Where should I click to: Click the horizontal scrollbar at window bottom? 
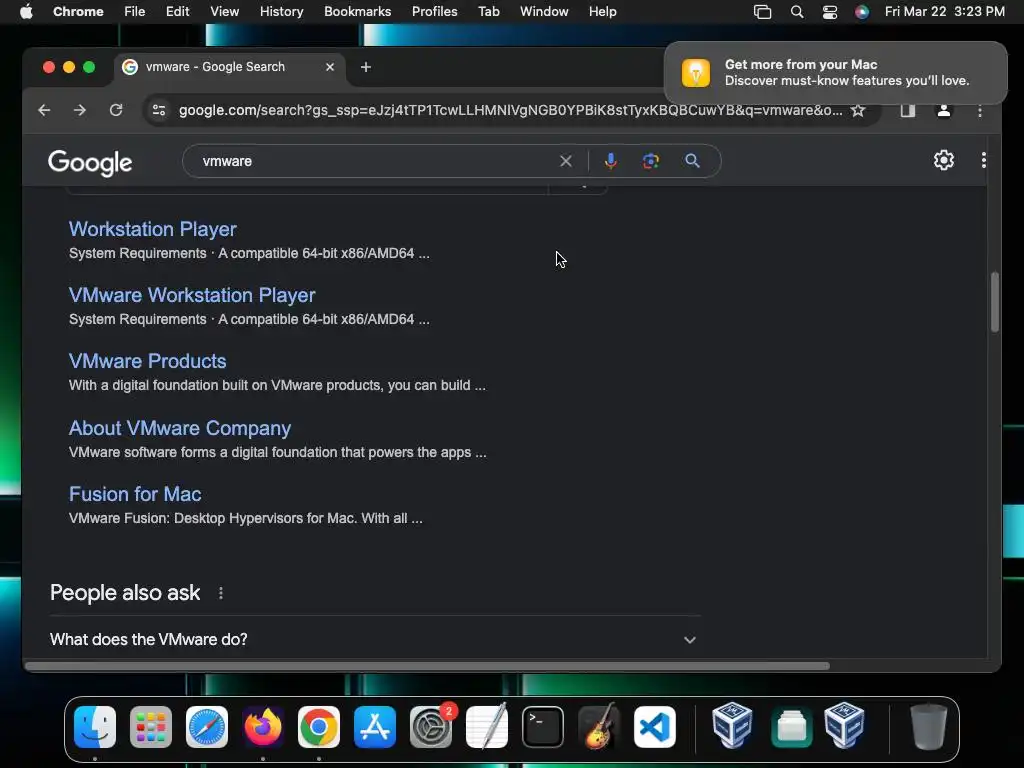click(427, 666)
